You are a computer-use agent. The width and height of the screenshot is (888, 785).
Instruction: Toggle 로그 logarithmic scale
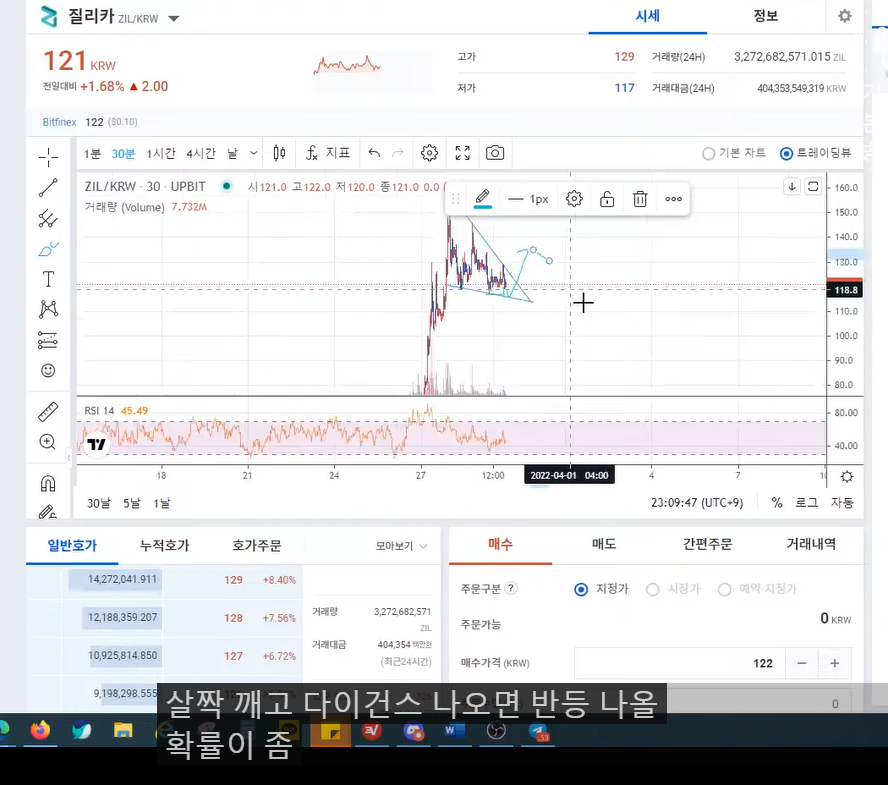(x=806, y=502)
